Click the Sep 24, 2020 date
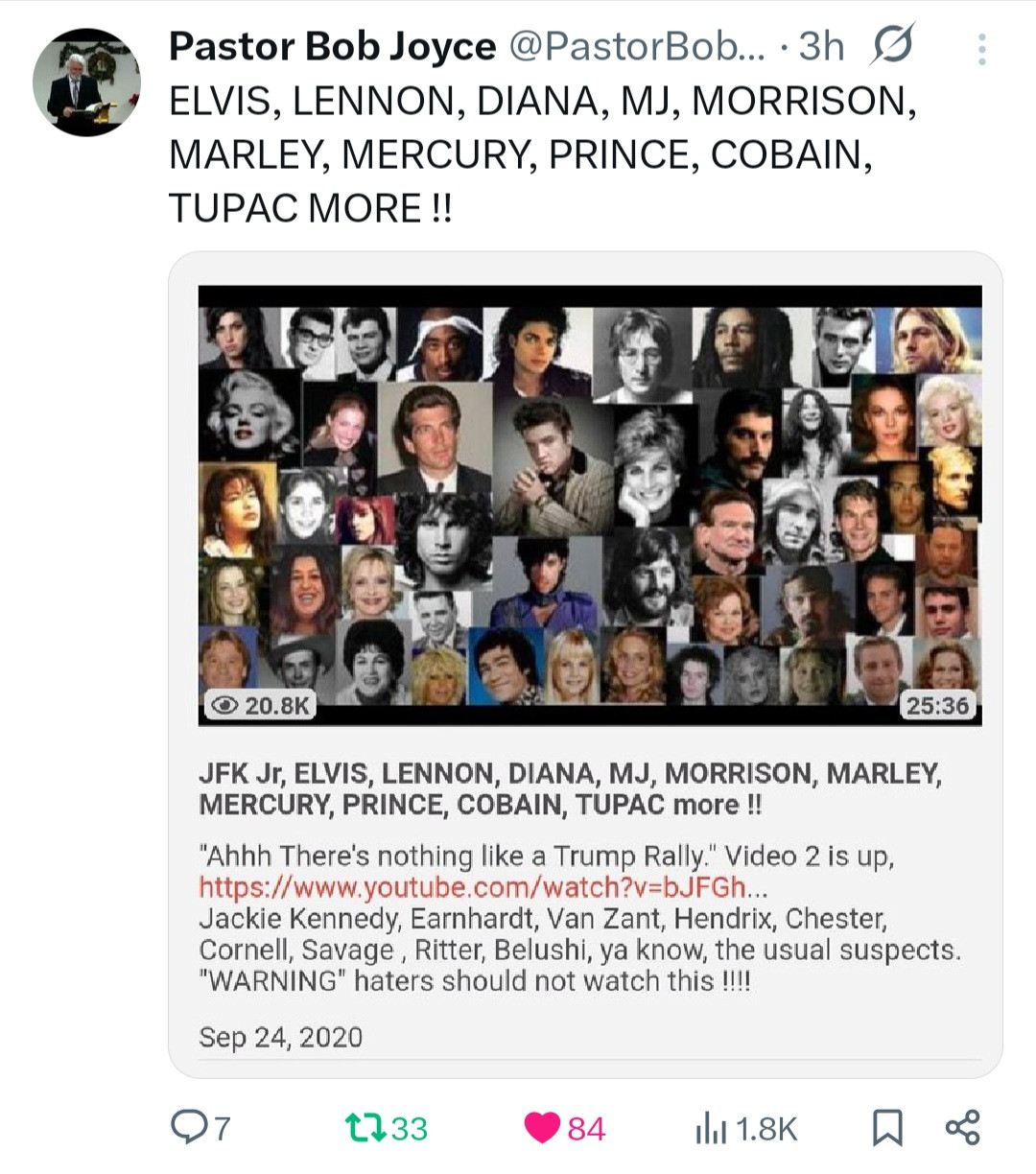 coord(281,1037)
